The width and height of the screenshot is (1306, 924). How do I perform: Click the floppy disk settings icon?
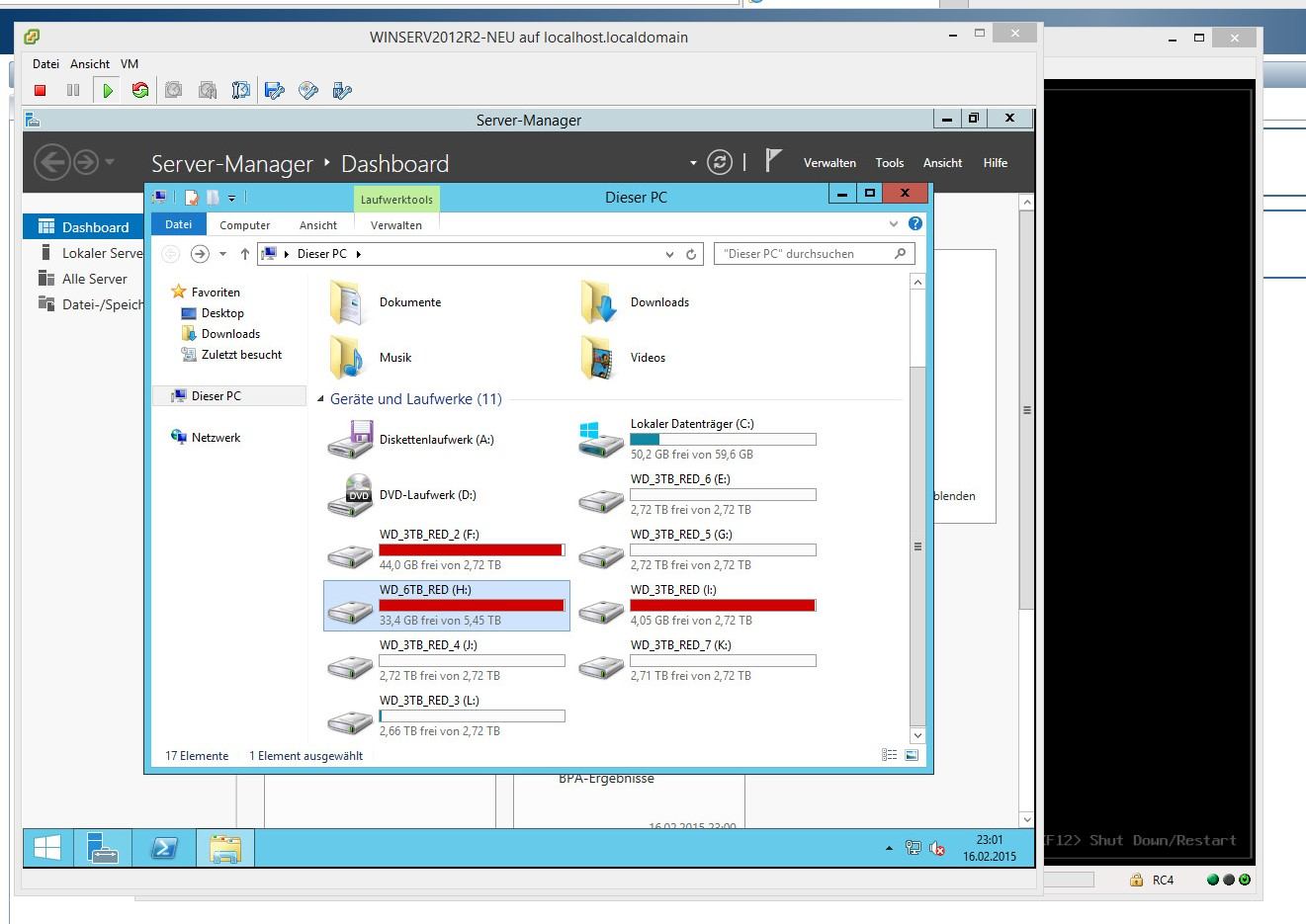275,91
